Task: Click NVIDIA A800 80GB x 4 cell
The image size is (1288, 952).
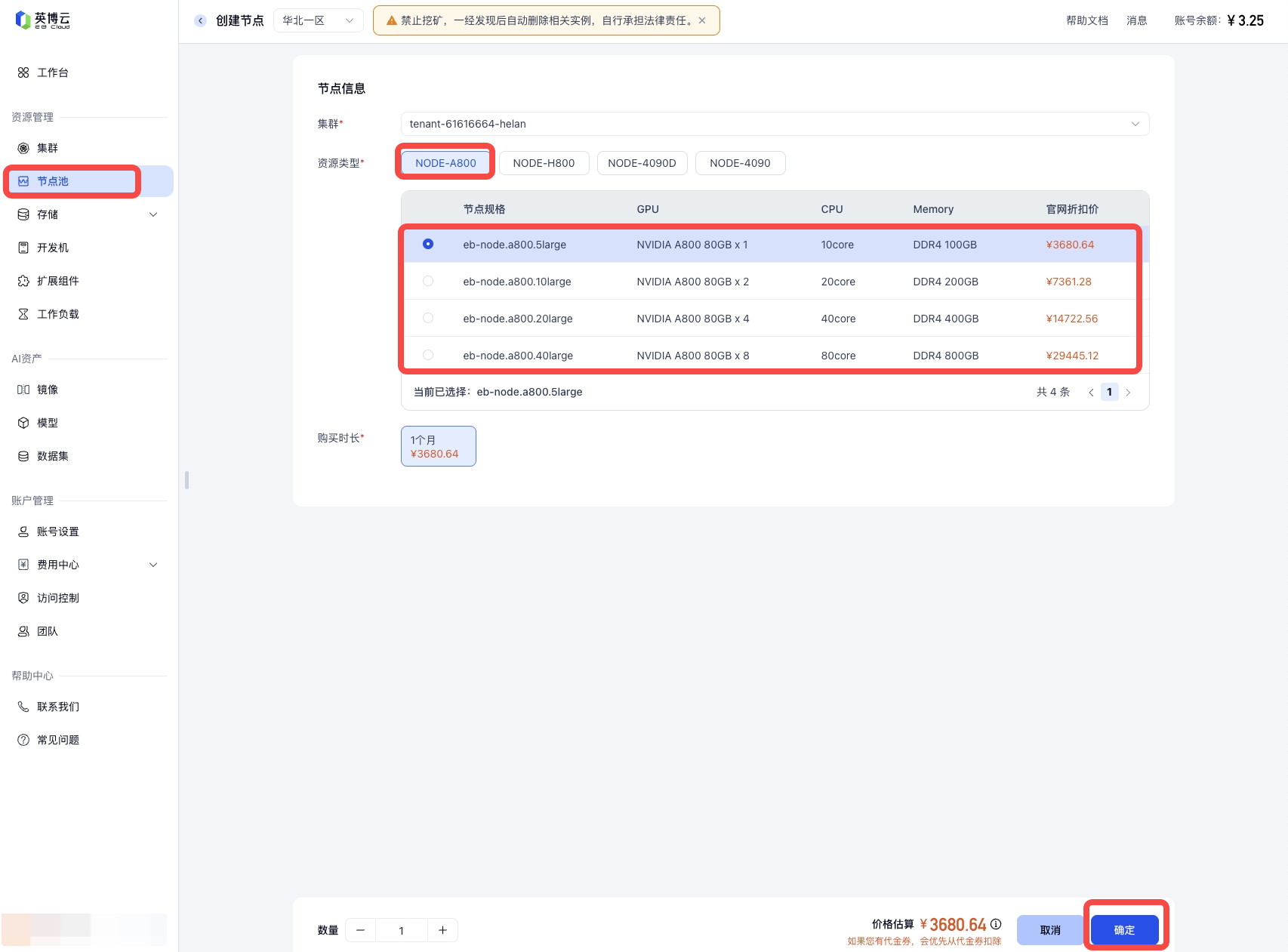Action: pyautogui.click(x=692, y=319)
